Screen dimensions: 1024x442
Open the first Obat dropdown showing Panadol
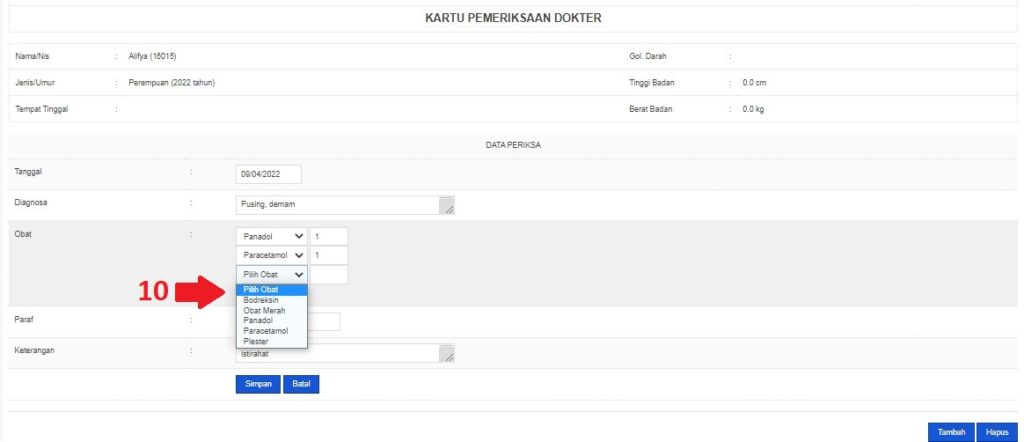272,237
